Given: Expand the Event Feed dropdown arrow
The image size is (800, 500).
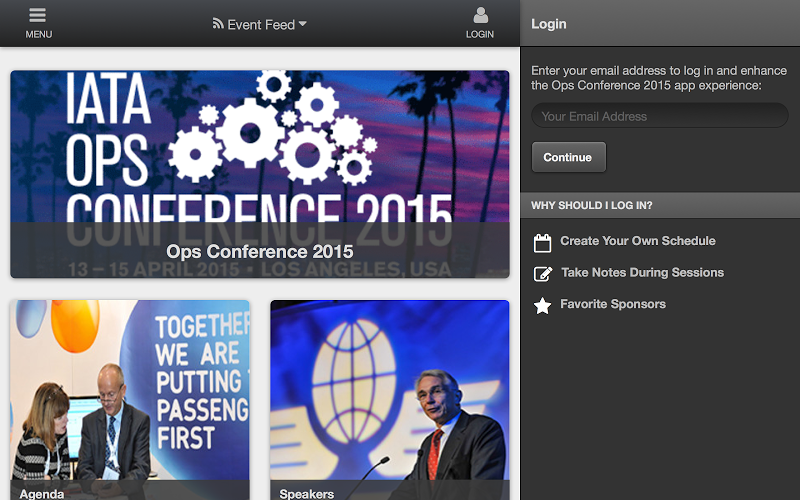Looking at the screenshot, I should (303, 23).
